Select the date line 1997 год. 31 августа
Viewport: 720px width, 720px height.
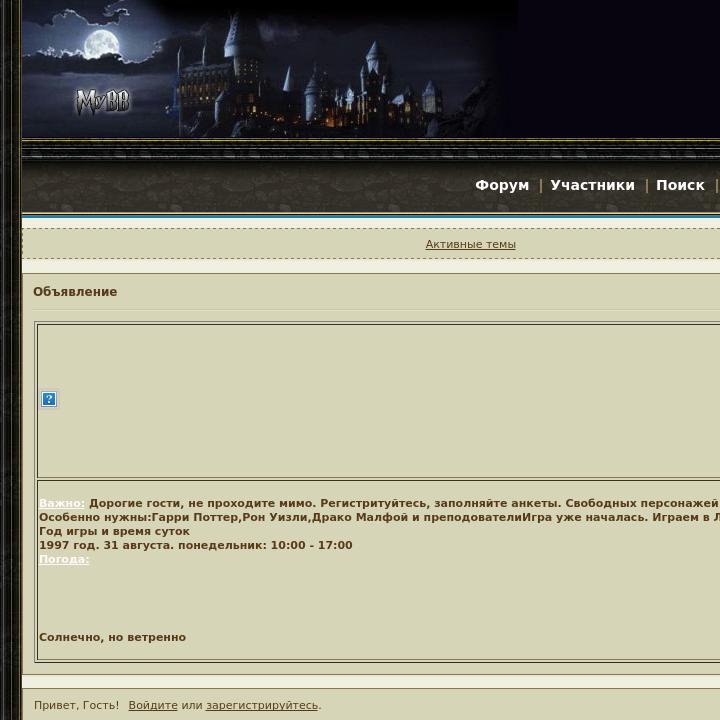[x=107, y=545]
